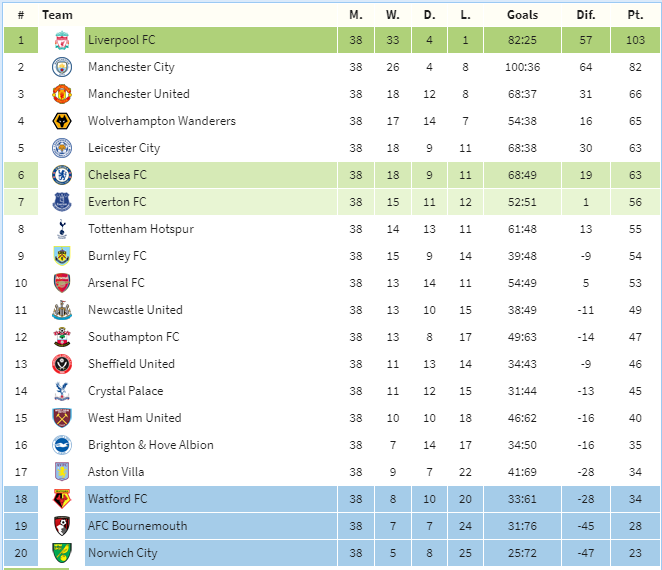
Task: Click the Watford FC crest icon
Action: click(x=62, y=499)
